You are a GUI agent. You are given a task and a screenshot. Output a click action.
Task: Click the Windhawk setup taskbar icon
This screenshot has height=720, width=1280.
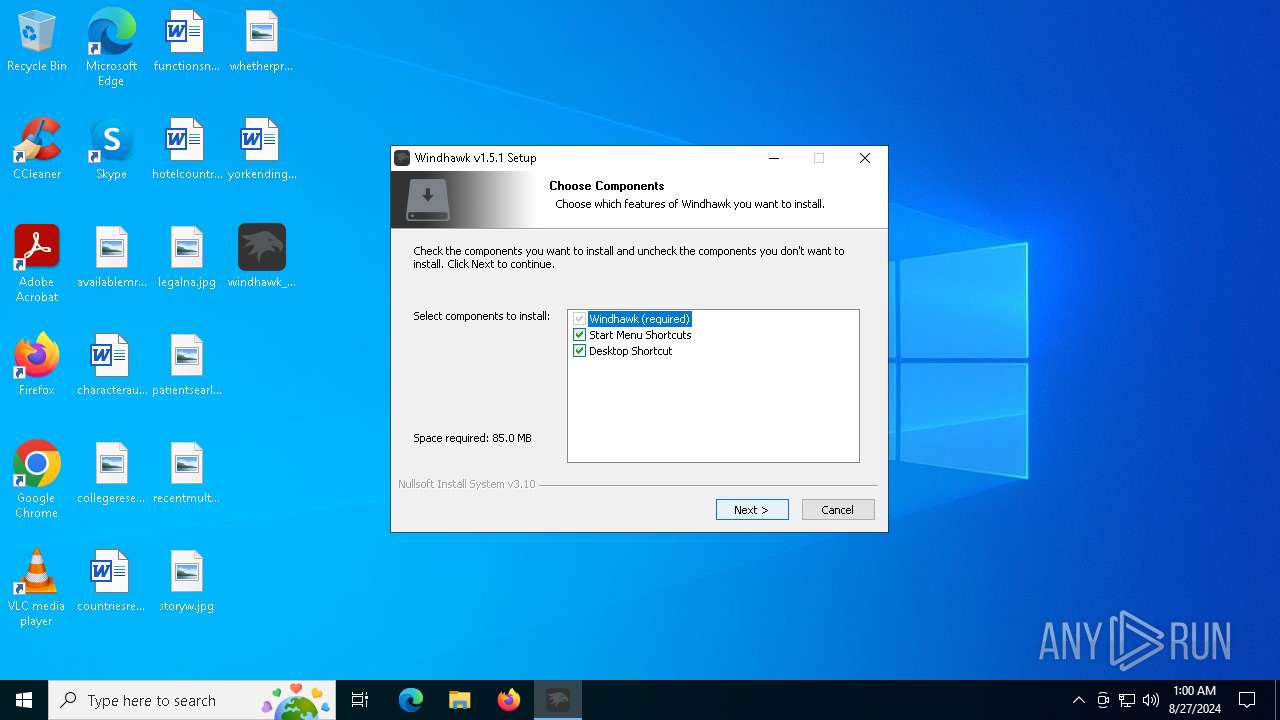(558, 700)
